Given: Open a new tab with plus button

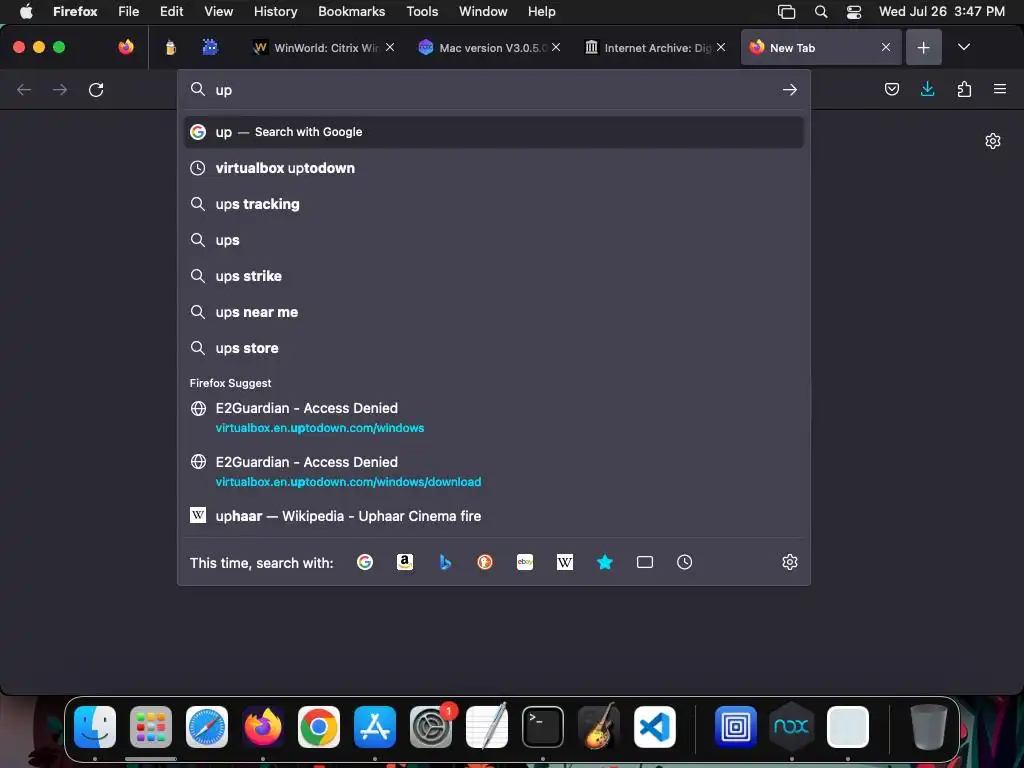Looking at the screenshot, I should [x=923, y=47].
